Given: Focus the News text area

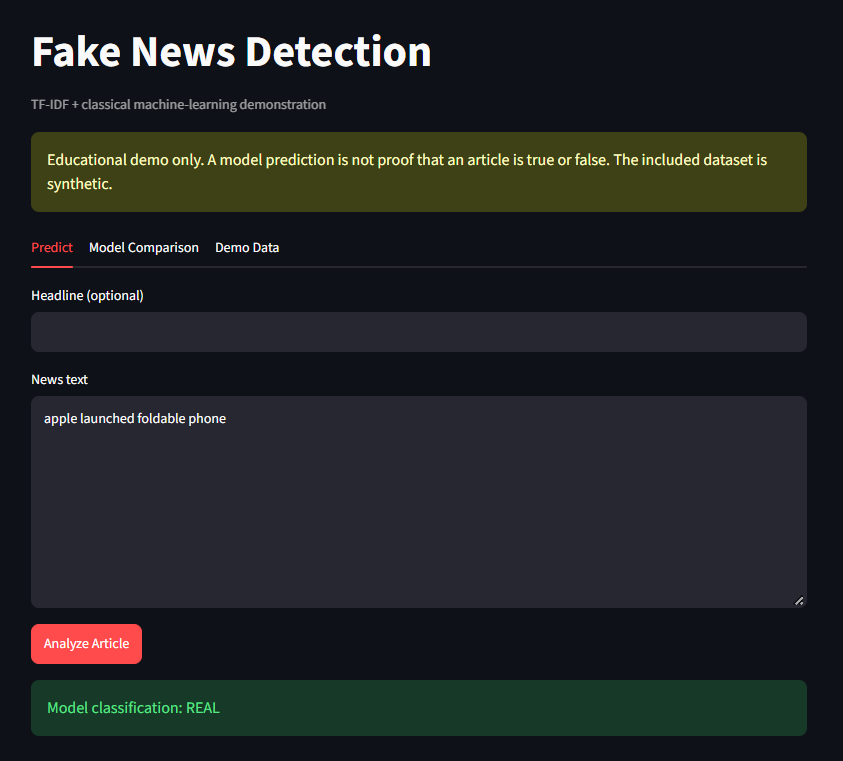Looking at the screenshot, I should (x=419, y=502).
